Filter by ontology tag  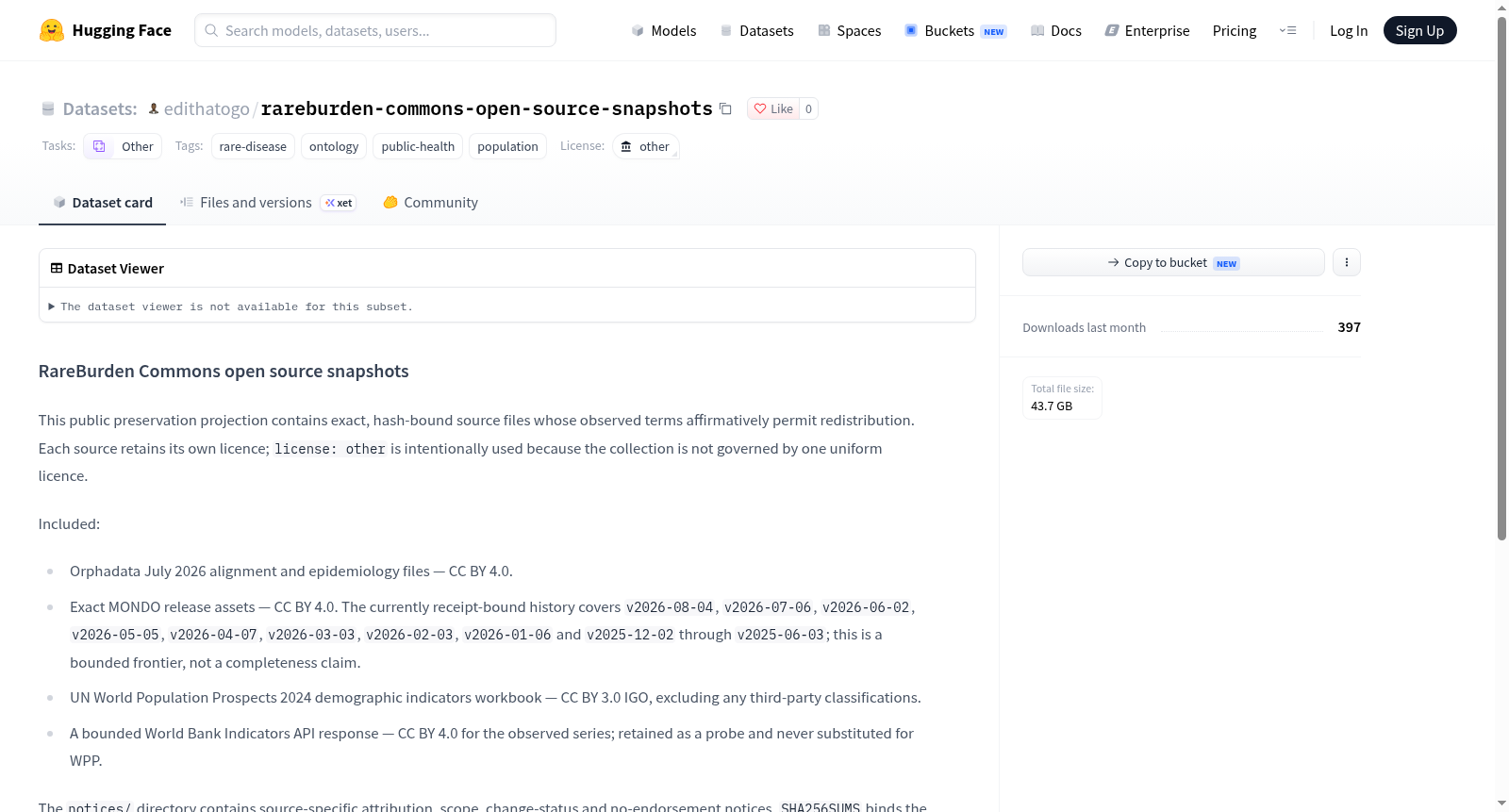tap(334, 146)
